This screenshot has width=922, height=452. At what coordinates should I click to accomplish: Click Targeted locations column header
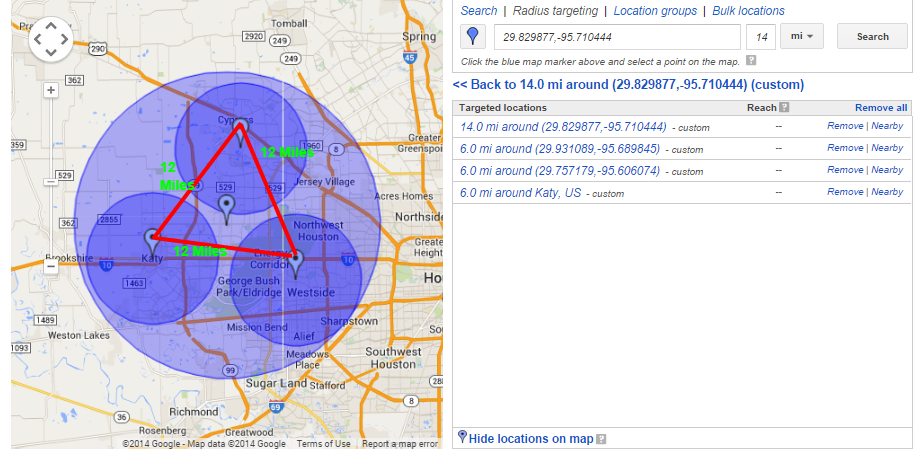[503, 108]
